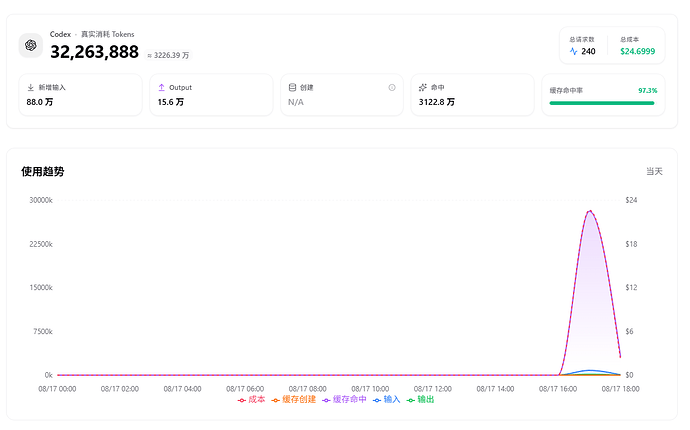Click the 15.6 万 output value
The width and height of the screenshot is (690, 430).
coord(171,102)
